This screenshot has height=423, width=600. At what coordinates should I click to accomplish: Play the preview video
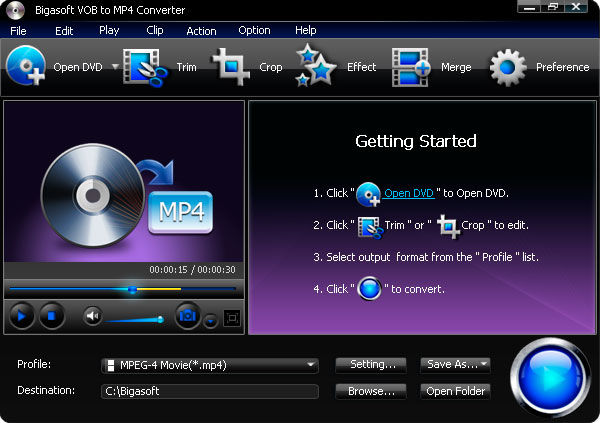(x=22, y=316)
